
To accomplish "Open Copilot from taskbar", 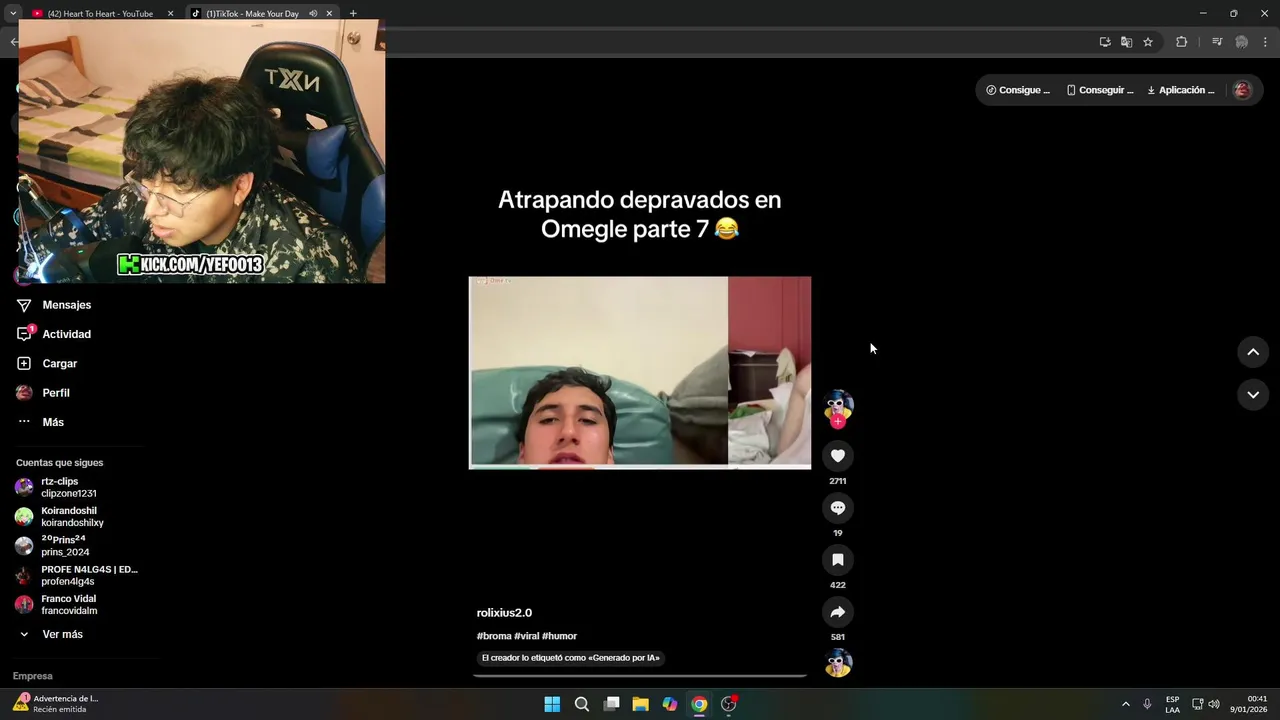I will click(670, 704).
